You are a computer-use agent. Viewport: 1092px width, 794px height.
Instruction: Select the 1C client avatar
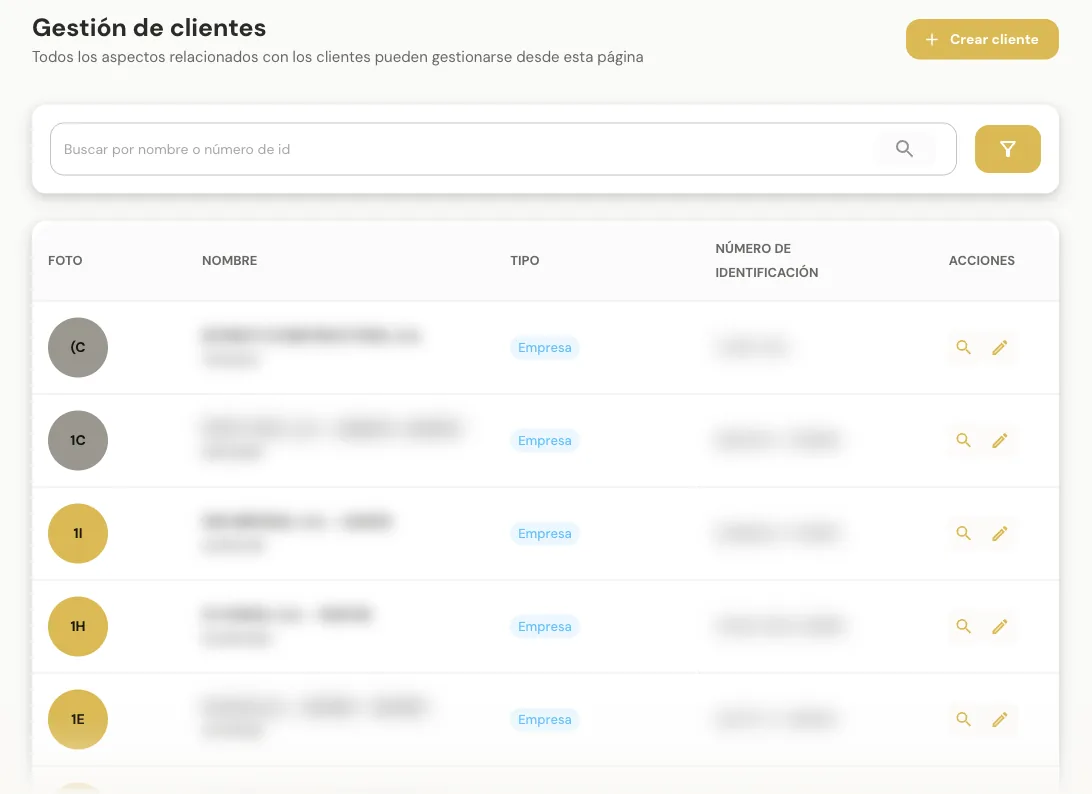pyautogui.click(x=78, y=440)
